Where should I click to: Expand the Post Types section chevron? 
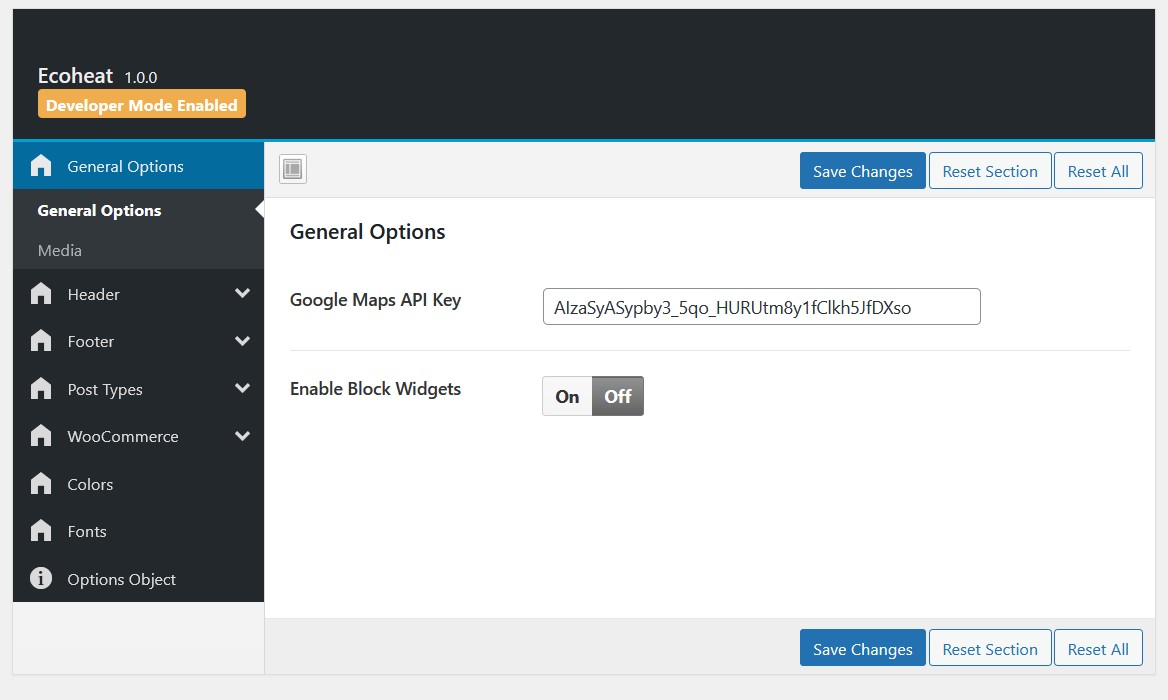pyautogui.click(x=242, y=388)
